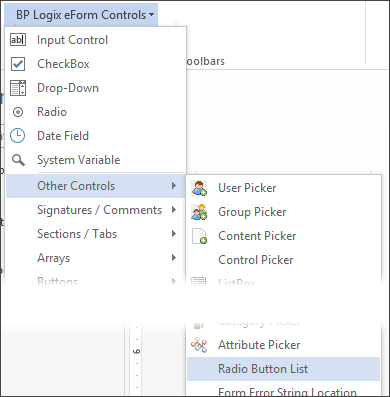Click the User Picker person icon
390x397 pixels.
coord(199,188)
